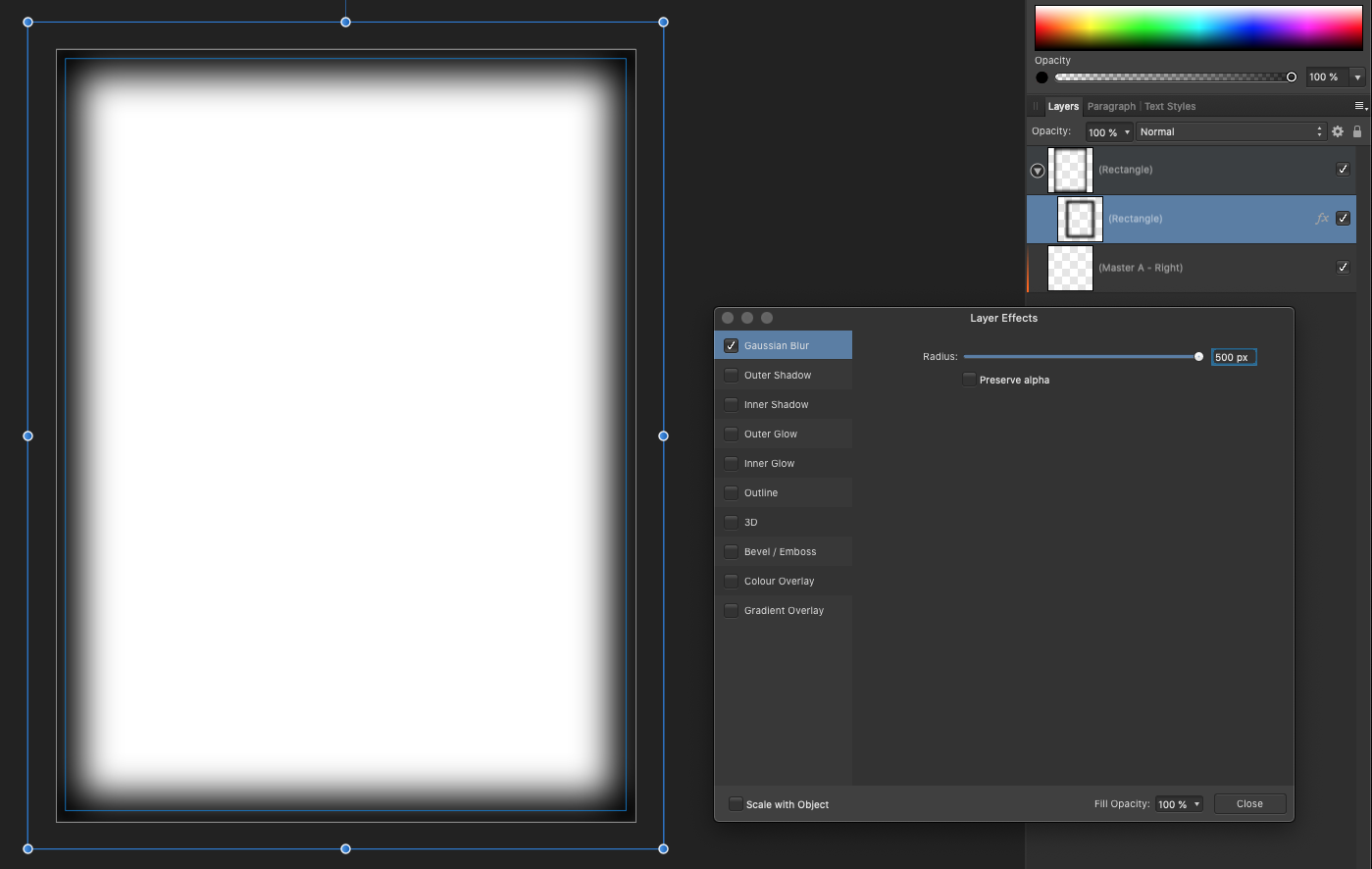Viewport: 1372px width, 869px height.
Task: Enable the Outer Shadow effect checkbox
Action: tap(732, 375)
